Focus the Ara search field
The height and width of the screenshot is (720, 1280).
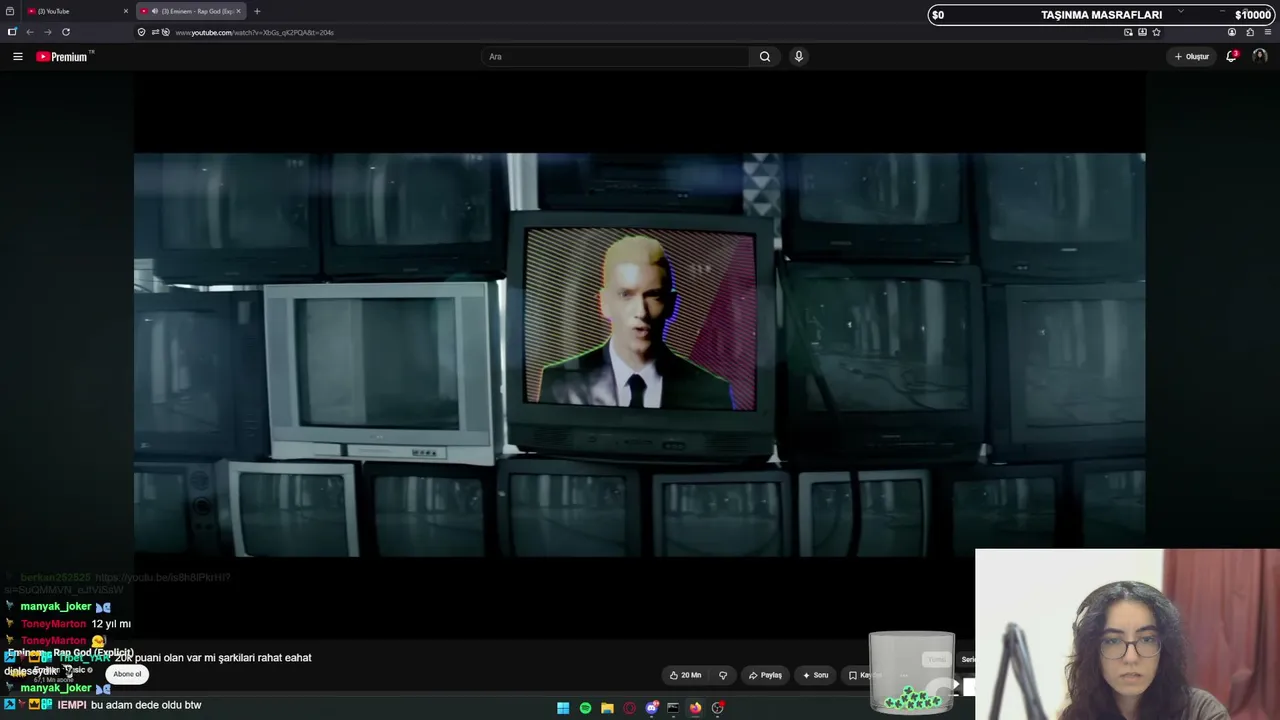(615, 57)
